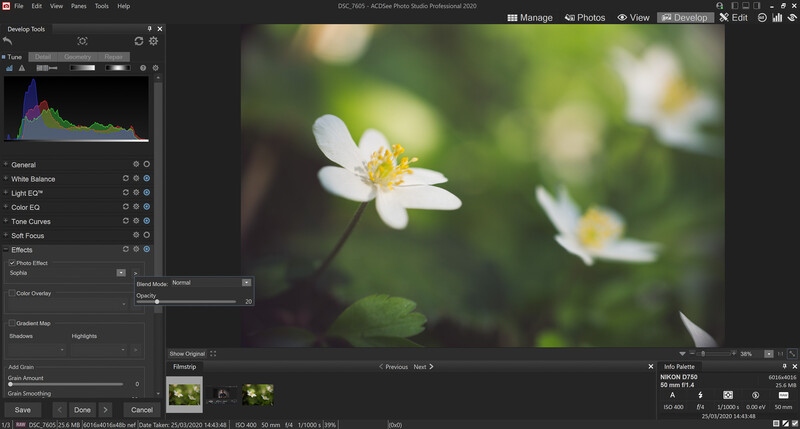
Task: Switch to the Geometry tab
Action: (x=78, y=57)
